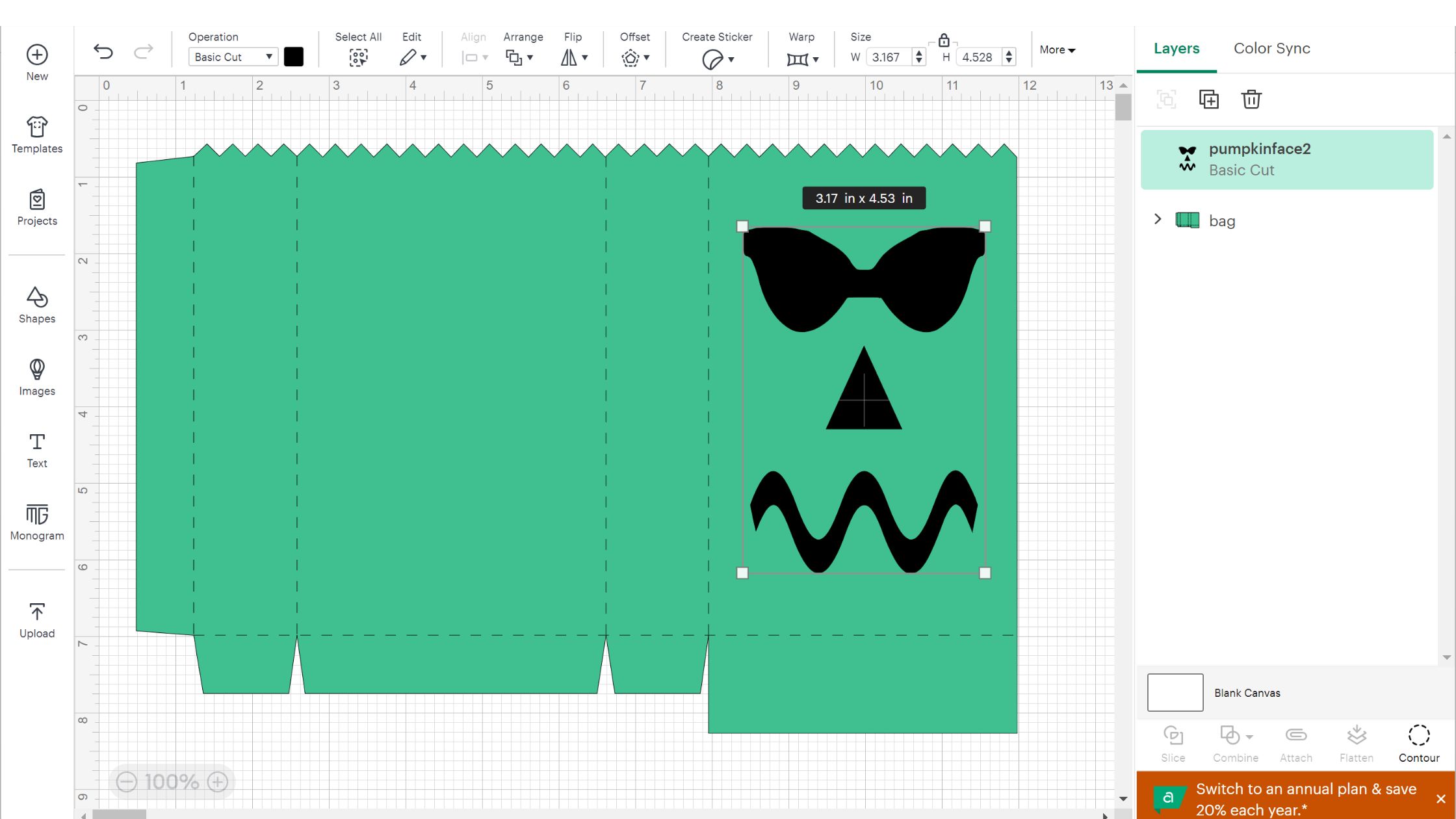Open the Templates panel
The image size is (1456, 819).
(37, 135)
